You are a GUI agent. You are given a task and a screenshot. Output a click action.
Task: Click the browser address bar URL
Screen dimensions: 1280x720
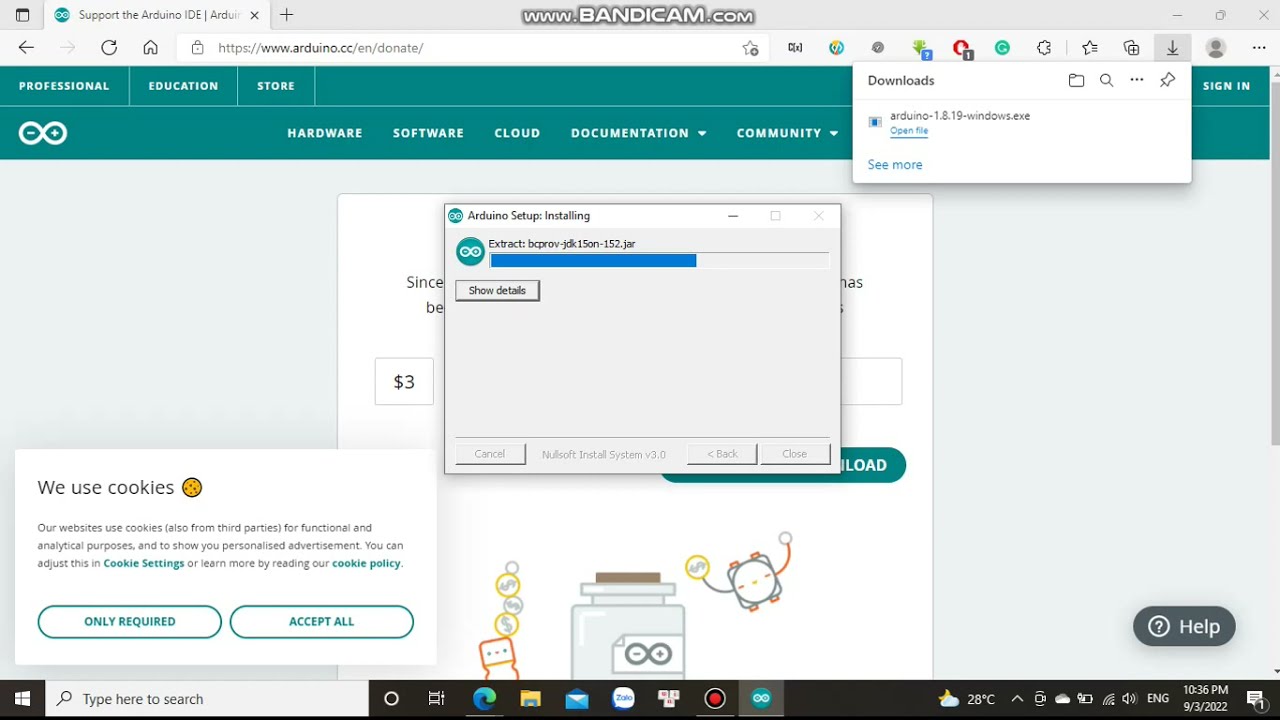(321, 48)
